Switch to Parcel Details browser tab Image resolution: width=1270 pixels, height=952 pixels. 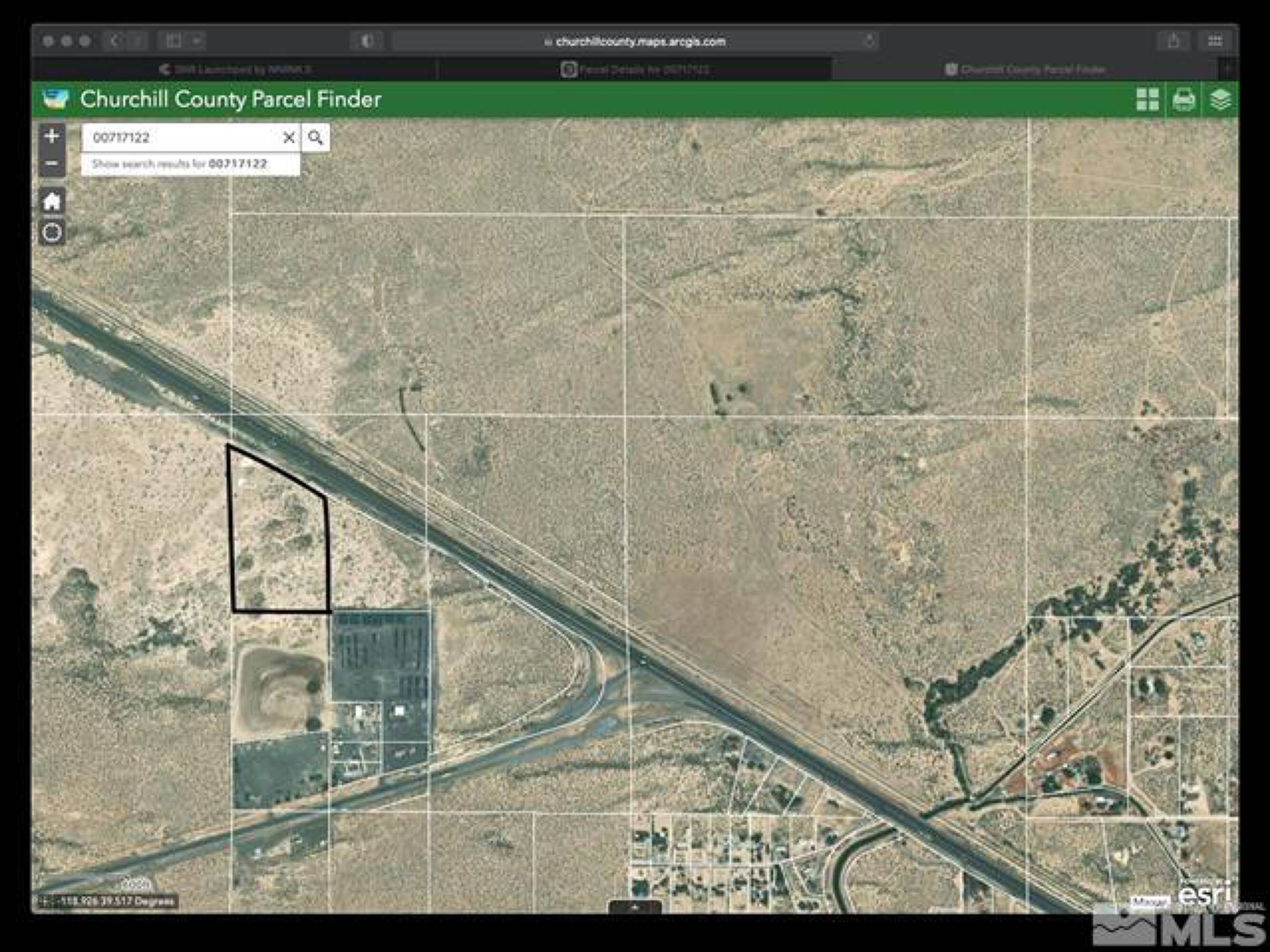(635, 70)
